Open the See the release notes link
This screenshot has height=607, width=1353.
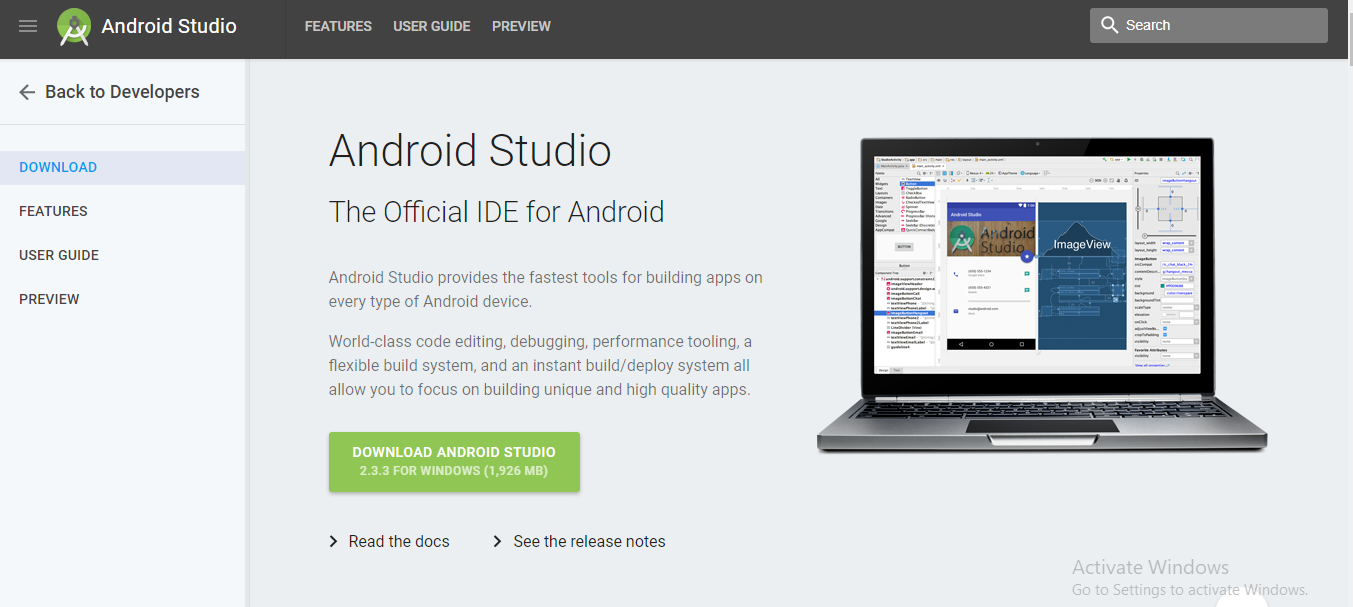point(588,541)
